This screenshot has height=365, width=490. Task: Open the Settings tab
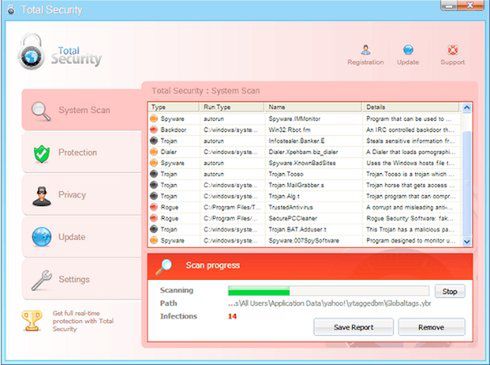(x=82, y=279)
